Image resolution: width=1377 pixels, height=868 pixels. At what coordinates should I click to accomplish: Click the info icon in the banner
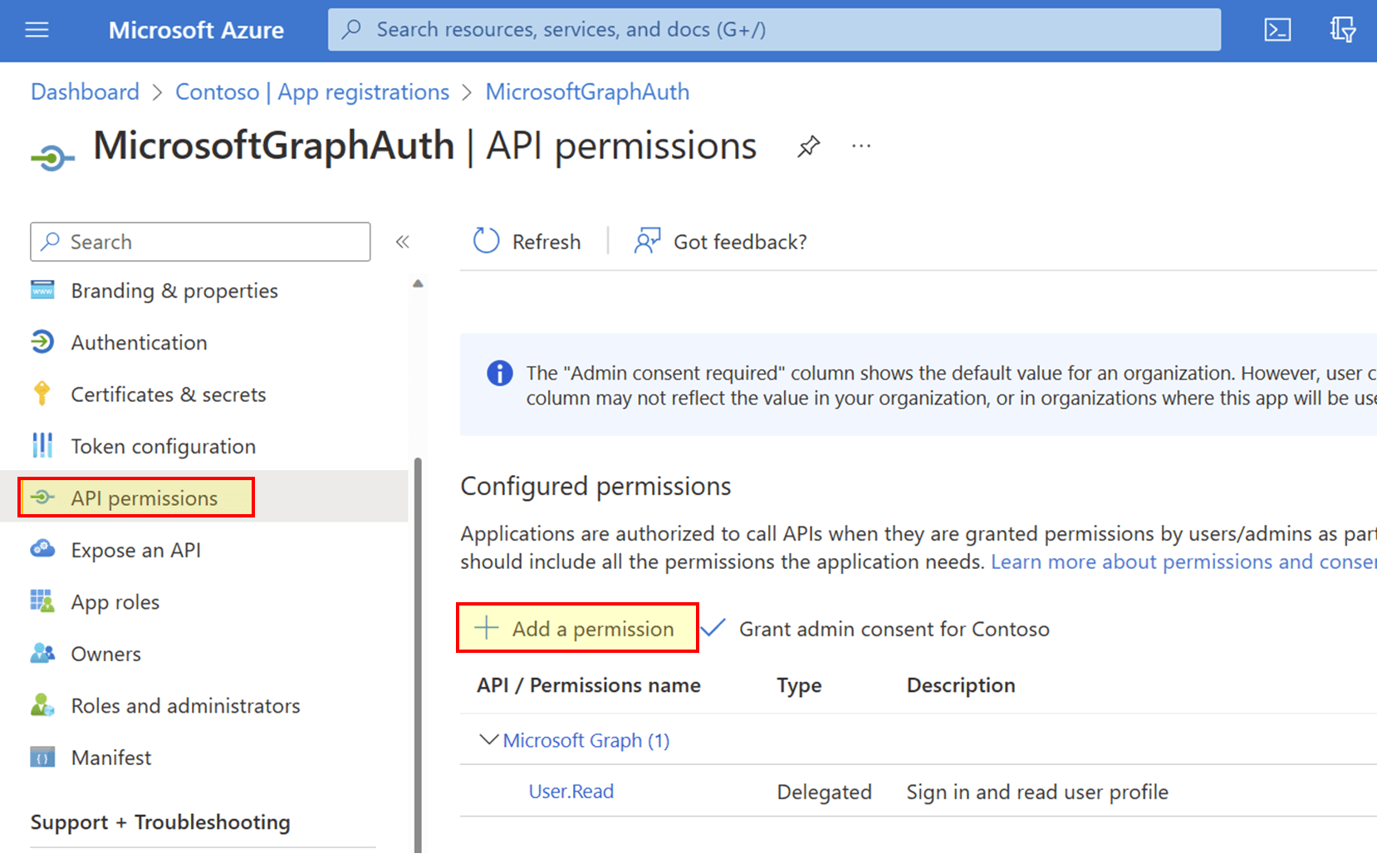click(499, 374)
